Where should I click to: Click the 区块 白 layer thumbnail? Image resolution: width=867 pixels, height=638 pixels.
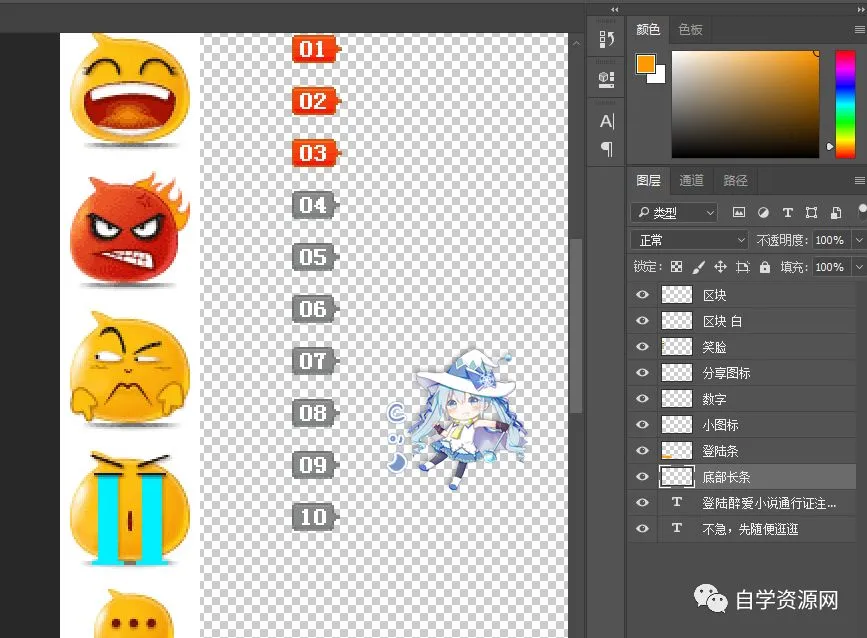pos(677,321)
